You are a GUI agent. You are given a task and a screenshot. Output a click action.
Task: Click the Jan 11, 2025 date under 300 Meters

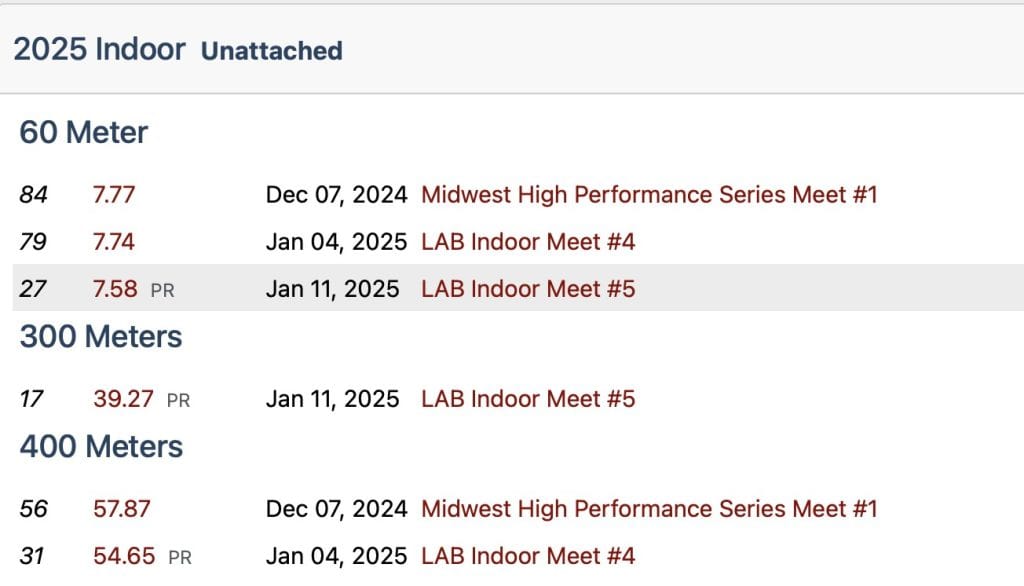332,399
